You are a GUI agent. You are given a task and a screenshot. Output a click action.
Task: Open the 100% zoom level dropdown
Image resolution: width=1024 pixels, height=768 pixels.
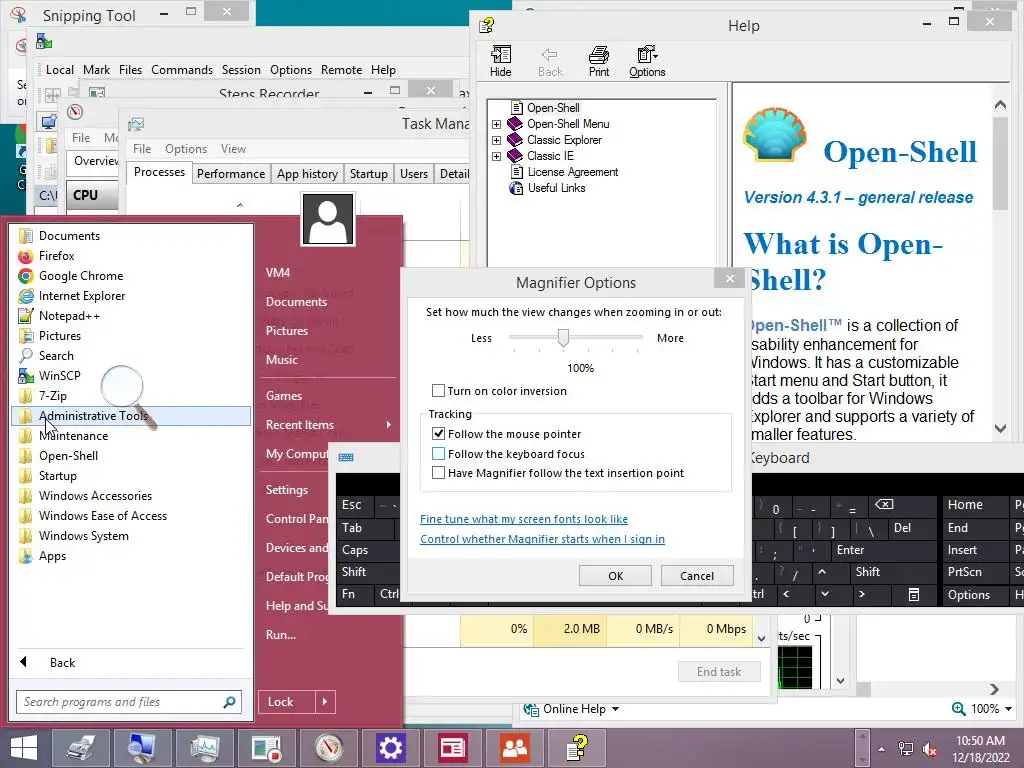click(x=1008, y=709)
